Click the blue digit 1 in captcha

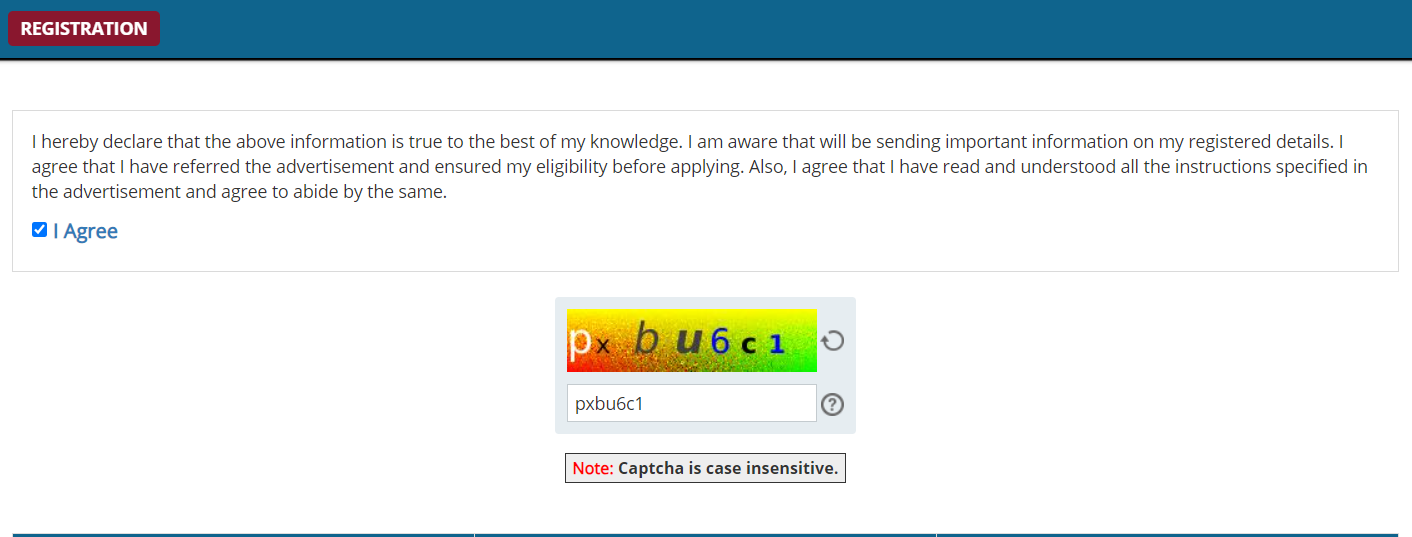coord(777,345)
